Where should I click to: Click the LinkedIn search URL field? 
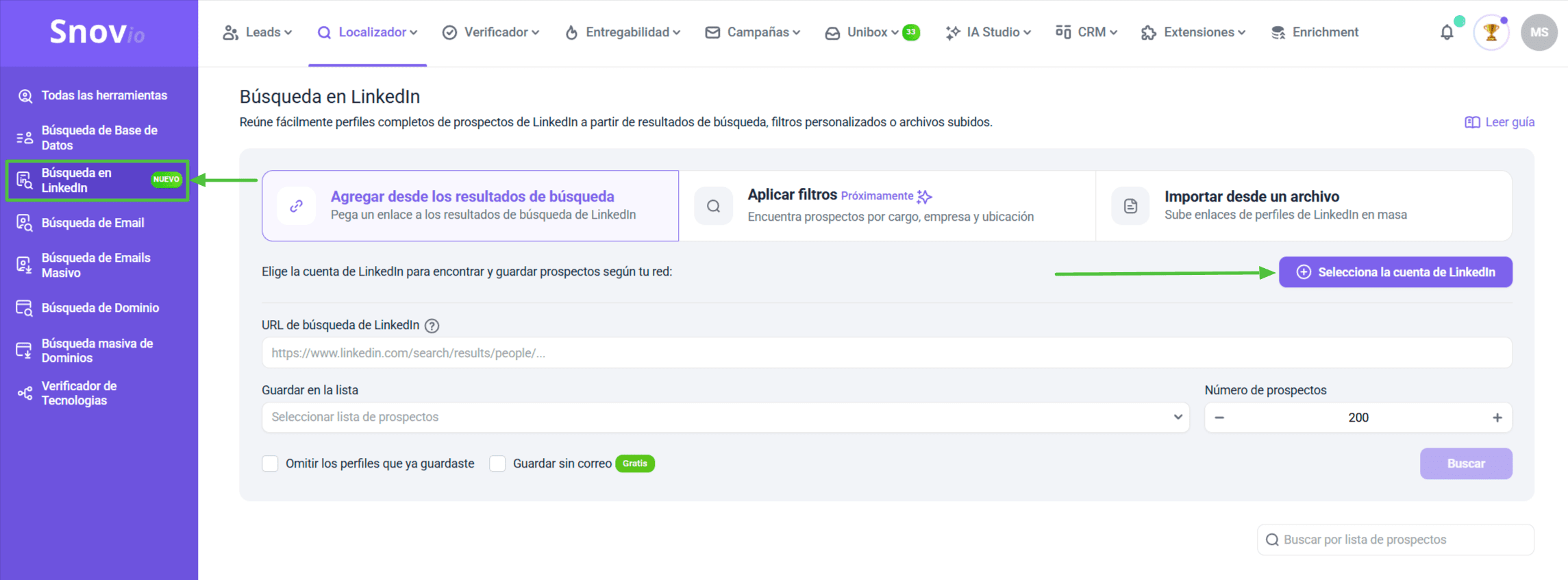886,353
